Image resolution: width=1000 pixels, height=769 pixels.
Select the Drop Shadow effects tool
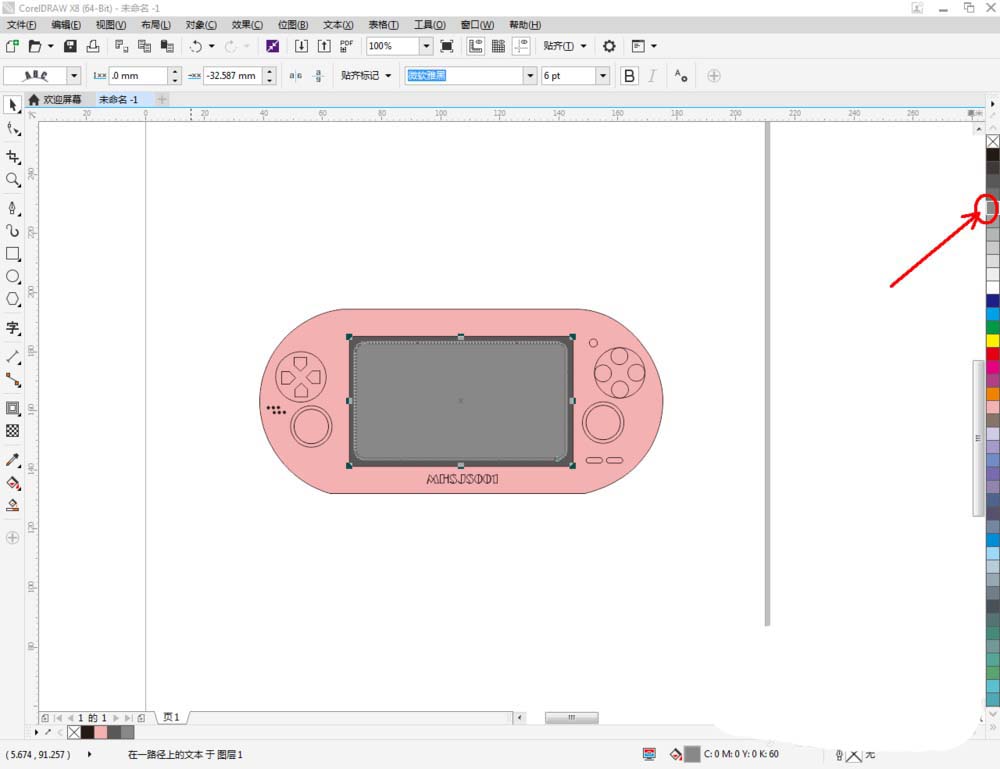click(13, 408)
